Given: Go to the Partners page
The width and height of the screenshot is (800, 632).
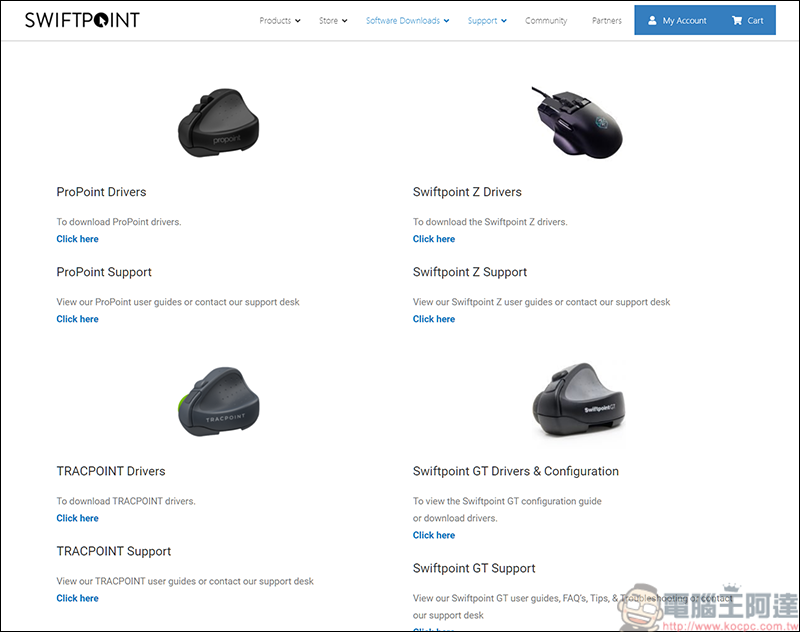Looking at the screenshot, I should 607,20.
